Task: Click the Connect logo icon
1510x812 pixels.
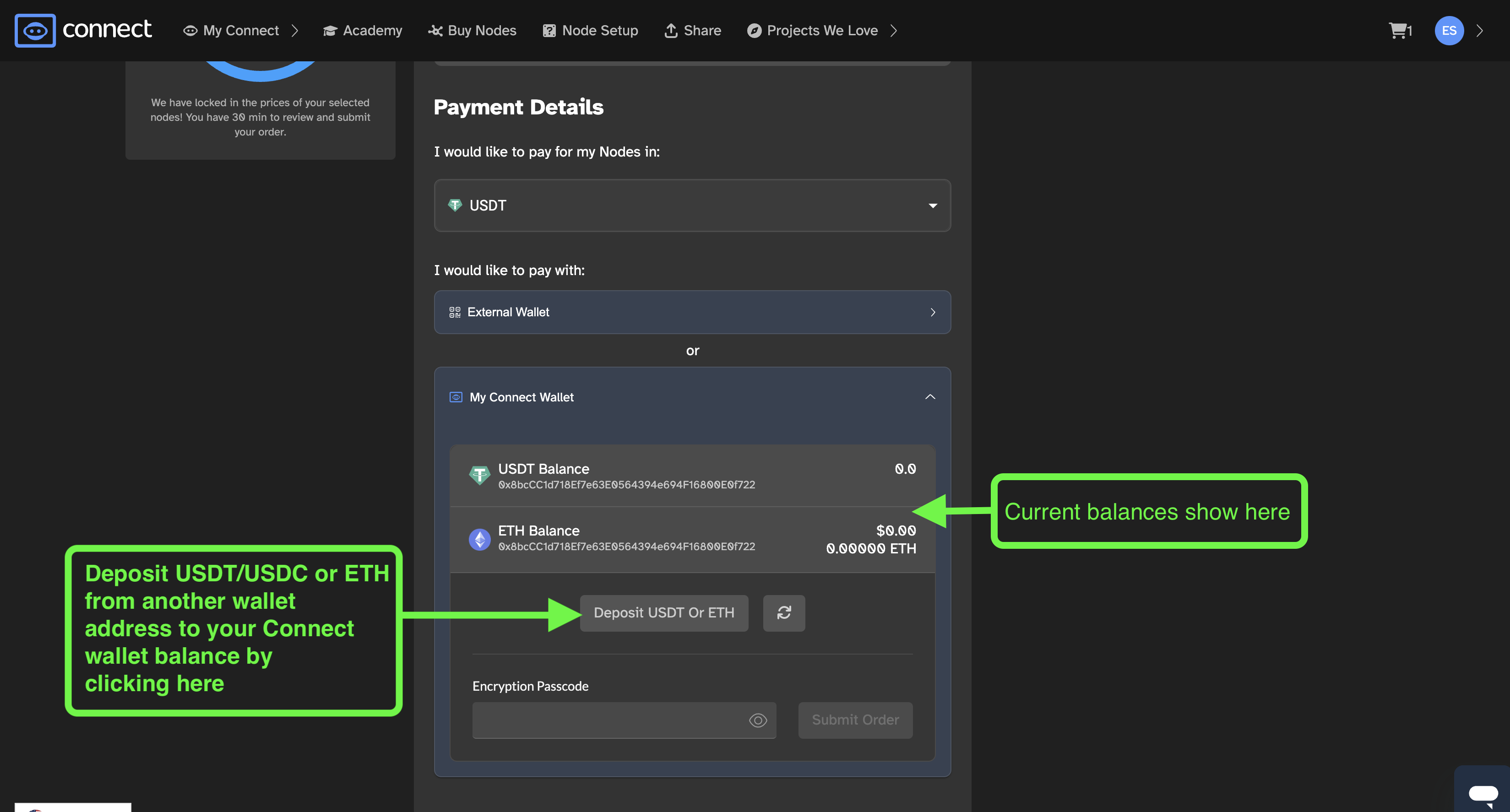Action: pos(35,31)
